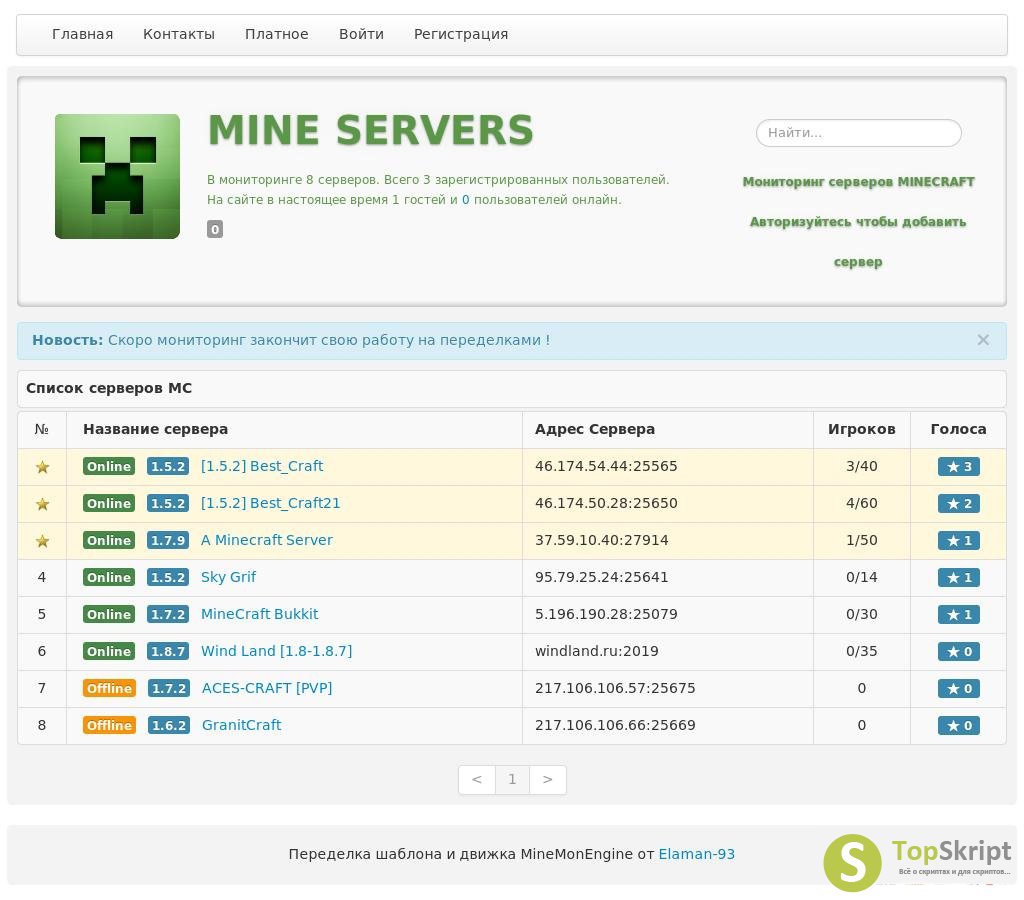Vote using the star badge for Best_Craft21
Image resolution: width=1024 pixels, height=900 pixels.
pos(959,504)
